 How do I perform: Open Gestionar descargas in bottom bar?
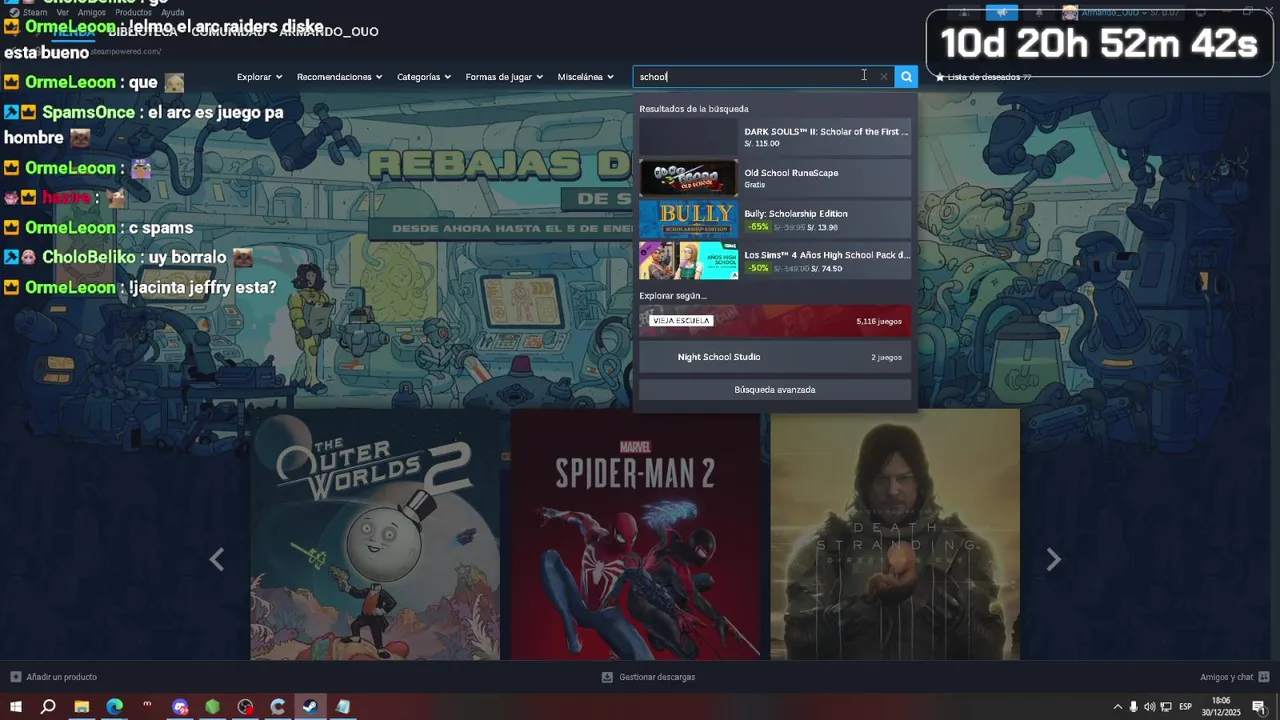point(648,677)
